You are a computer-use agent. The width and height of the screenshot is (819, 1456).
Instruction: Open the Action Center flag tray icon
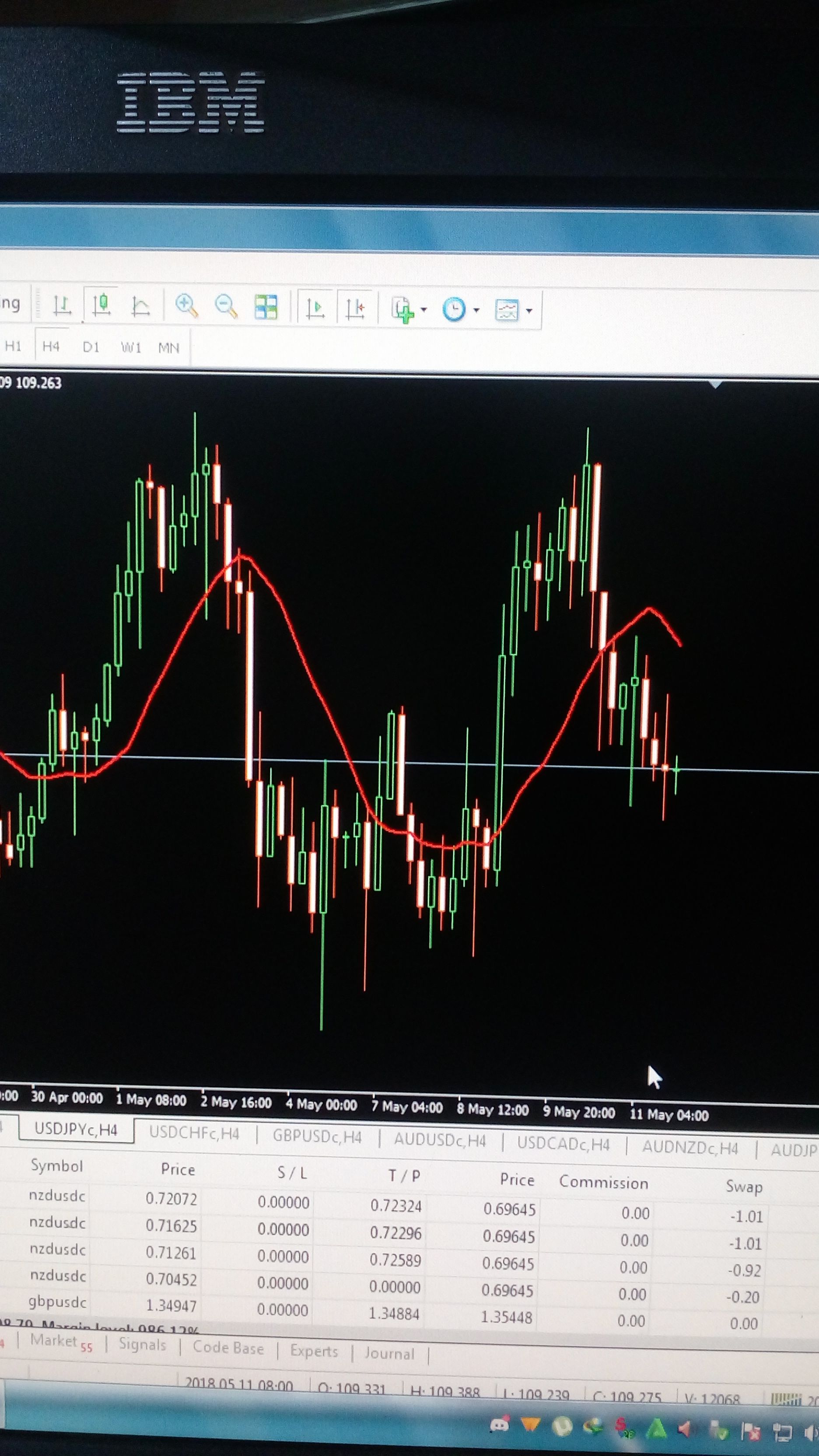click(751, 1431)
